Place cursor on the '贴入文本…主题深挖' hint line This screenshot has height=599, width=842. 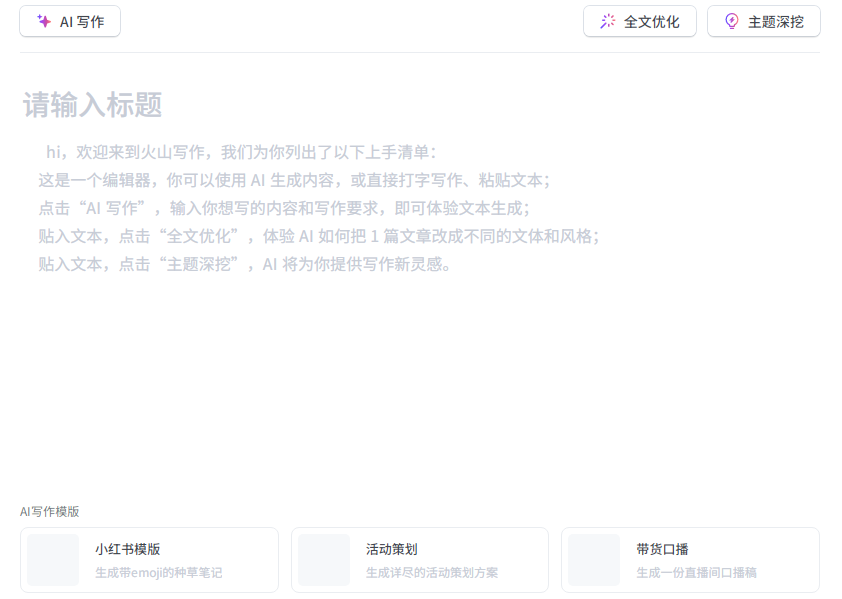click(x=246, y=264)
